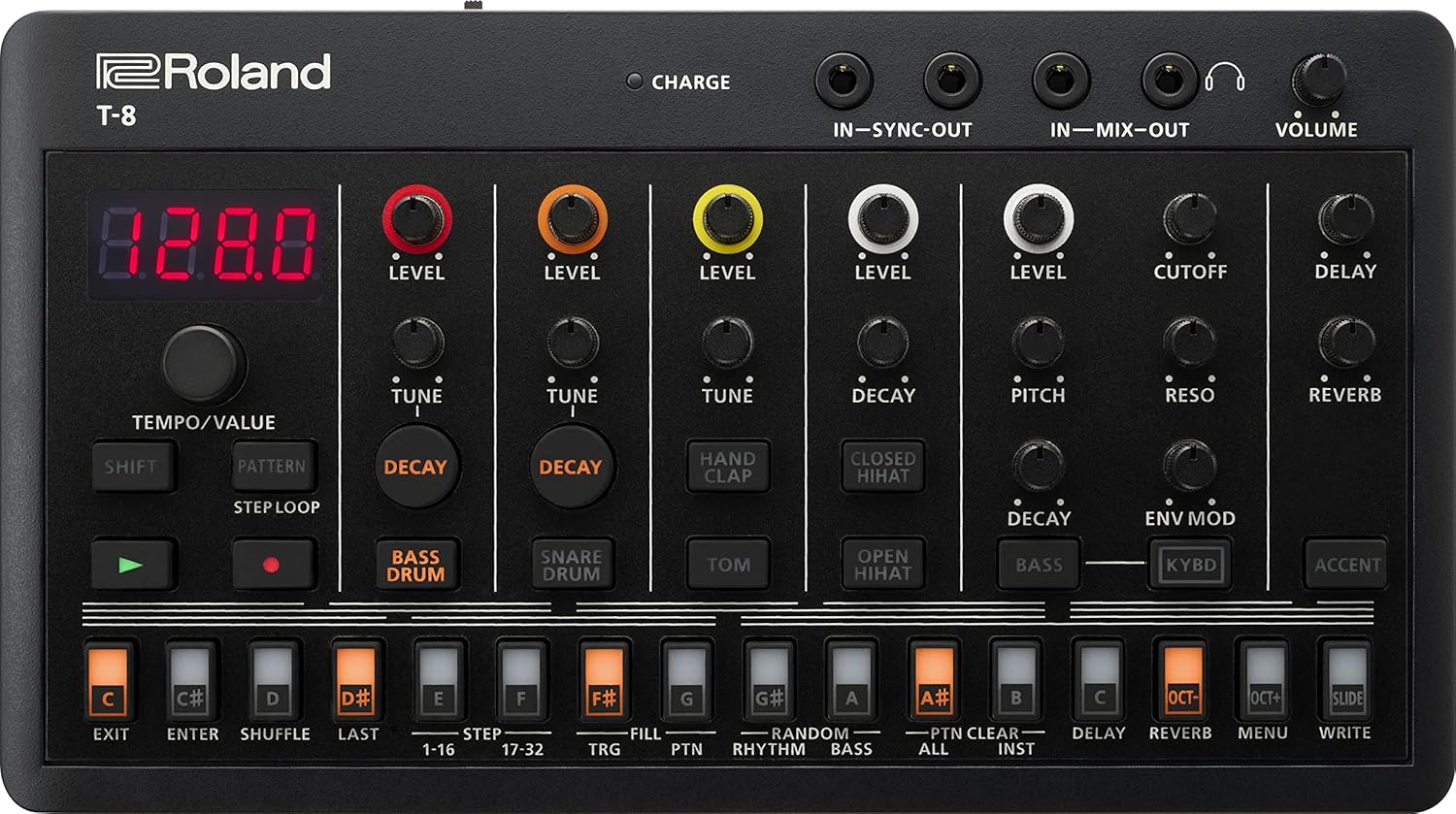This screenshot has width=1456, height=814.
Task: Toggle the ACCENT button
Action: click(x=1347, y=563)
